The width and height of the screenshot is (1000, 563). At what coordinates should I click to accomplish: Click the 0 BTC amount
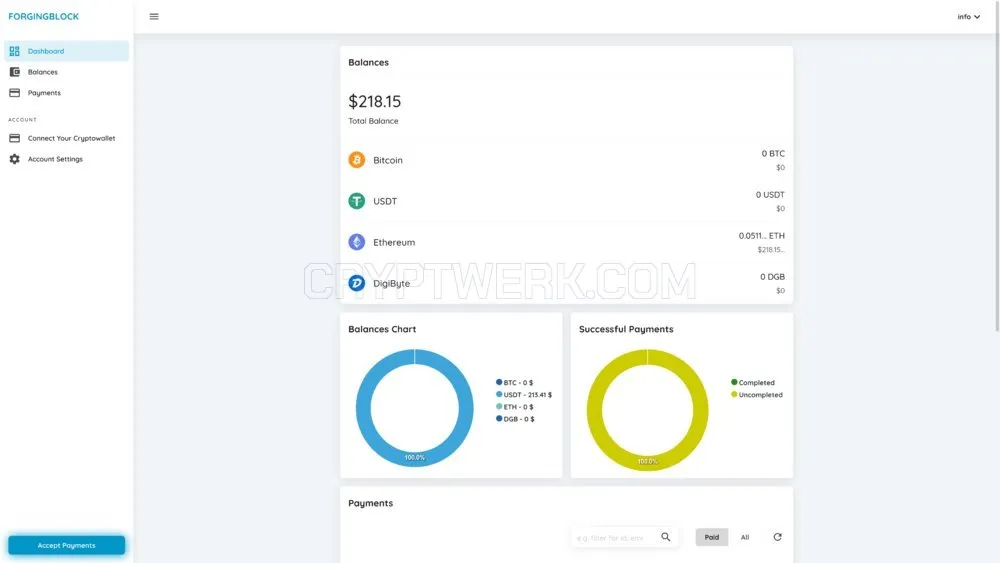pyautogui.click(x=773, y=154)
